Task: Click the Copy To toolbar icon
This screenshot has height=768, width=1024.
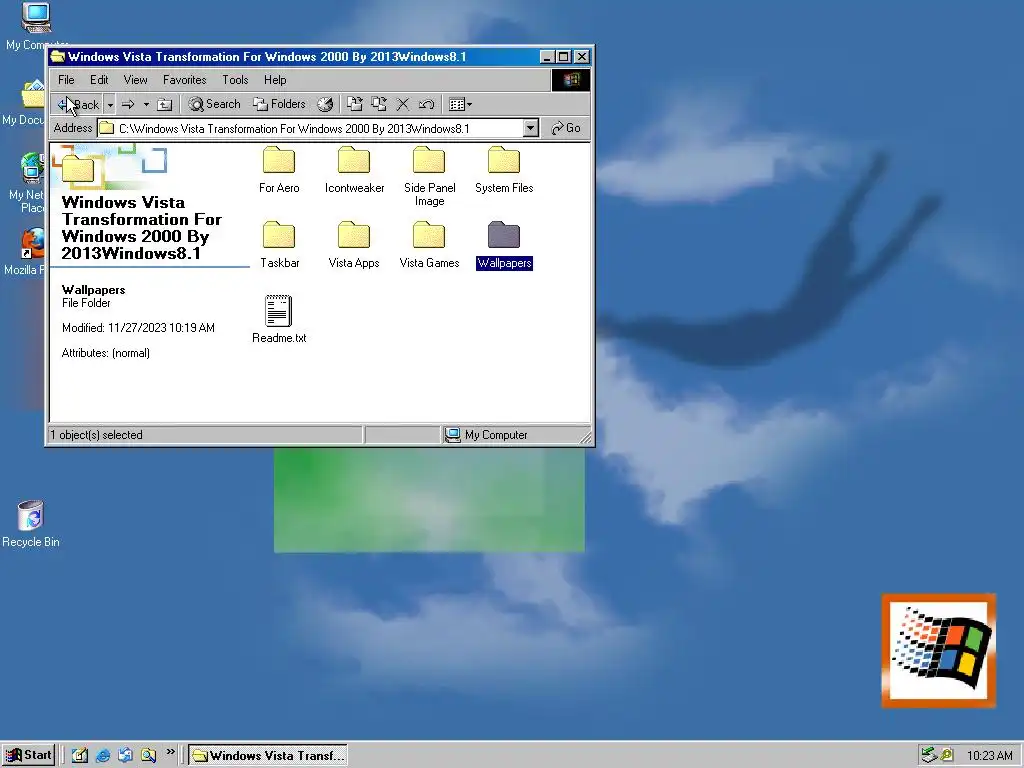Action: click(379, 104)
